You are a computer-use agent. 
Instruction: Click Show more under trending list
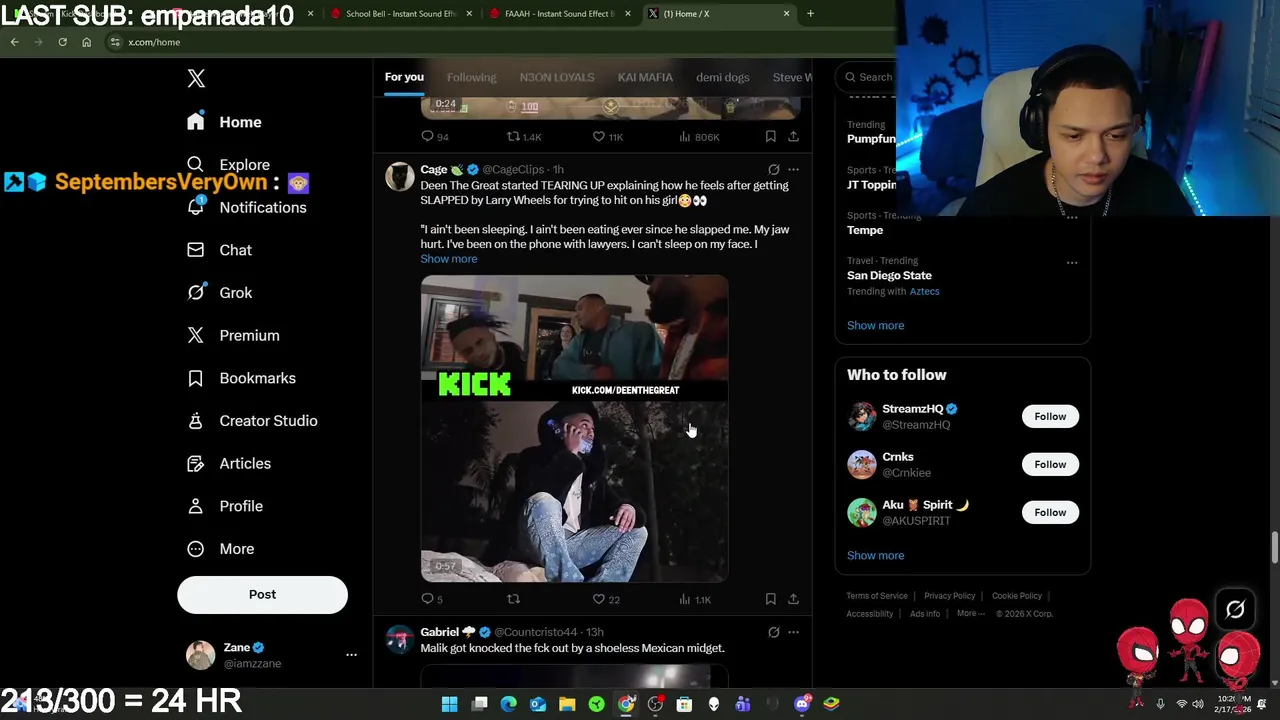[875, 326]
